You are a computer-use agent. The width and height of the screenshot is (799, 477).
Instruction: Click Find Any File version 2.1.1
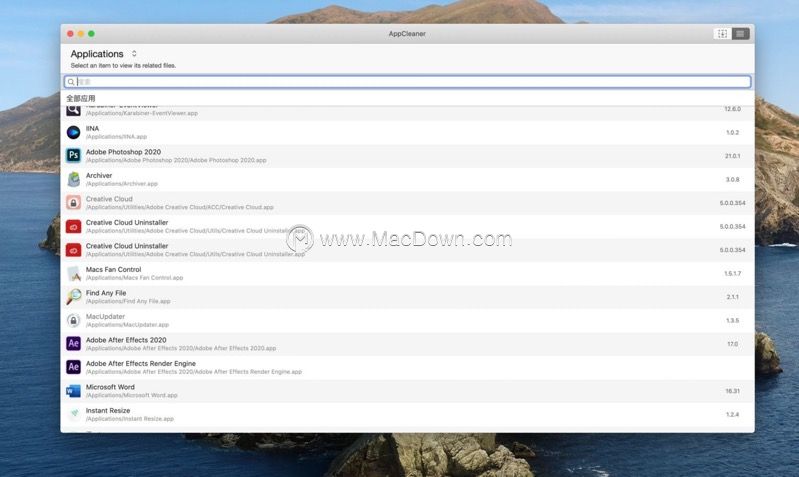tap(732, 297)
